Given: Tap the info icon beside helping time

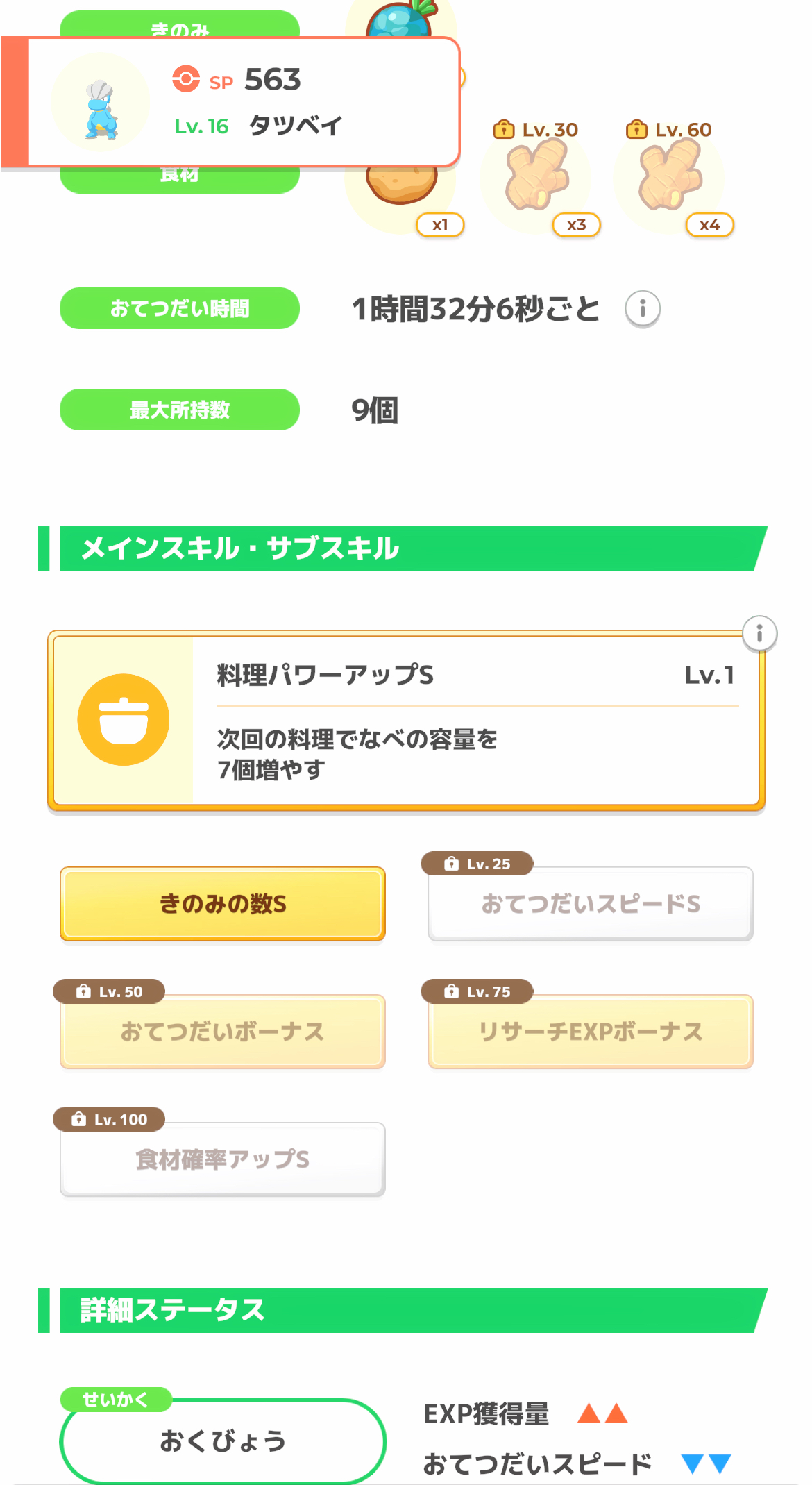Looking at the screenshot, I should tap(642, 308).
